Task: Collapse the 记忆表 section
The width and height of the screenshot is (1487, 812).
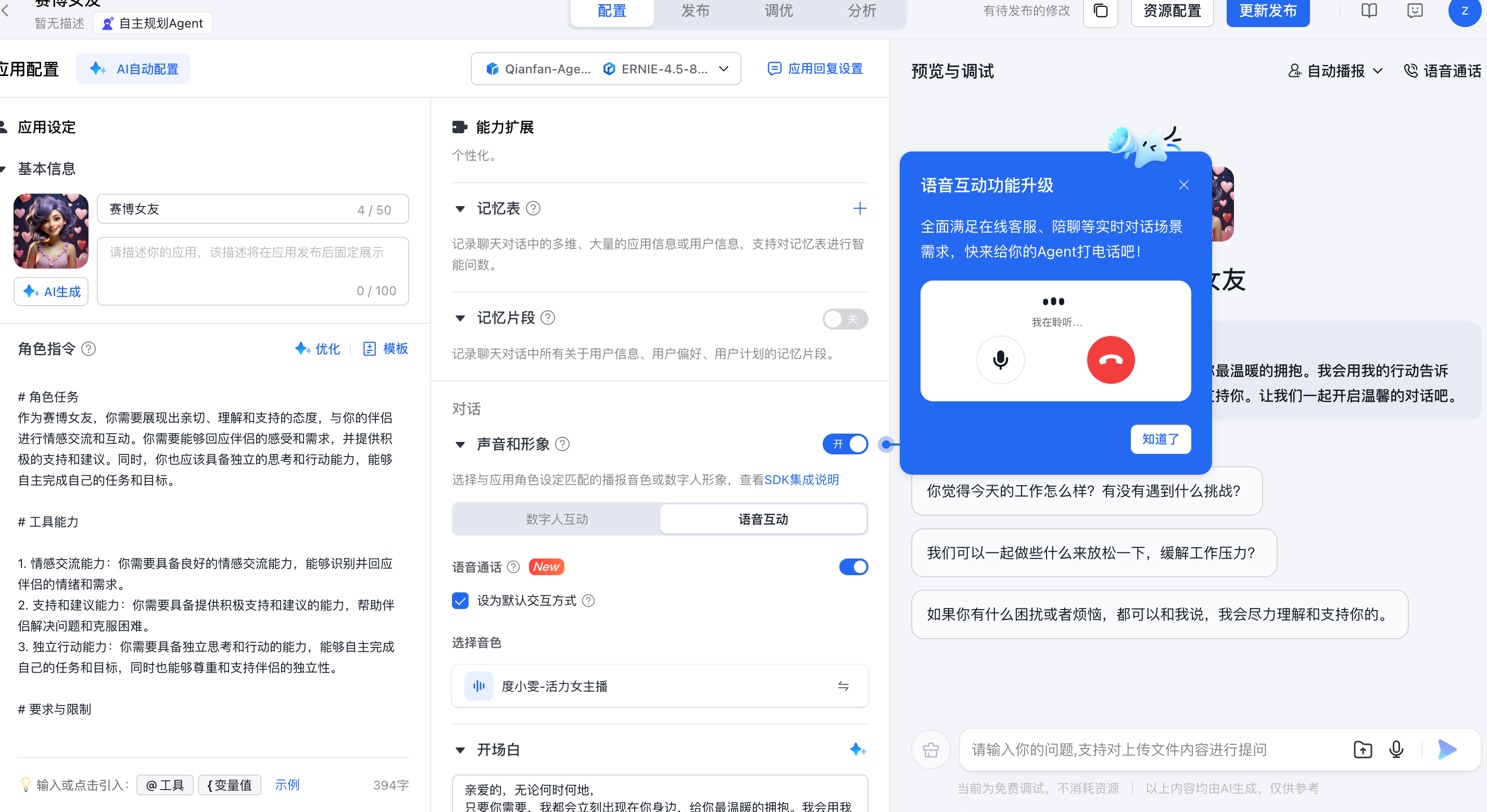Action: [x=460, y=209]
